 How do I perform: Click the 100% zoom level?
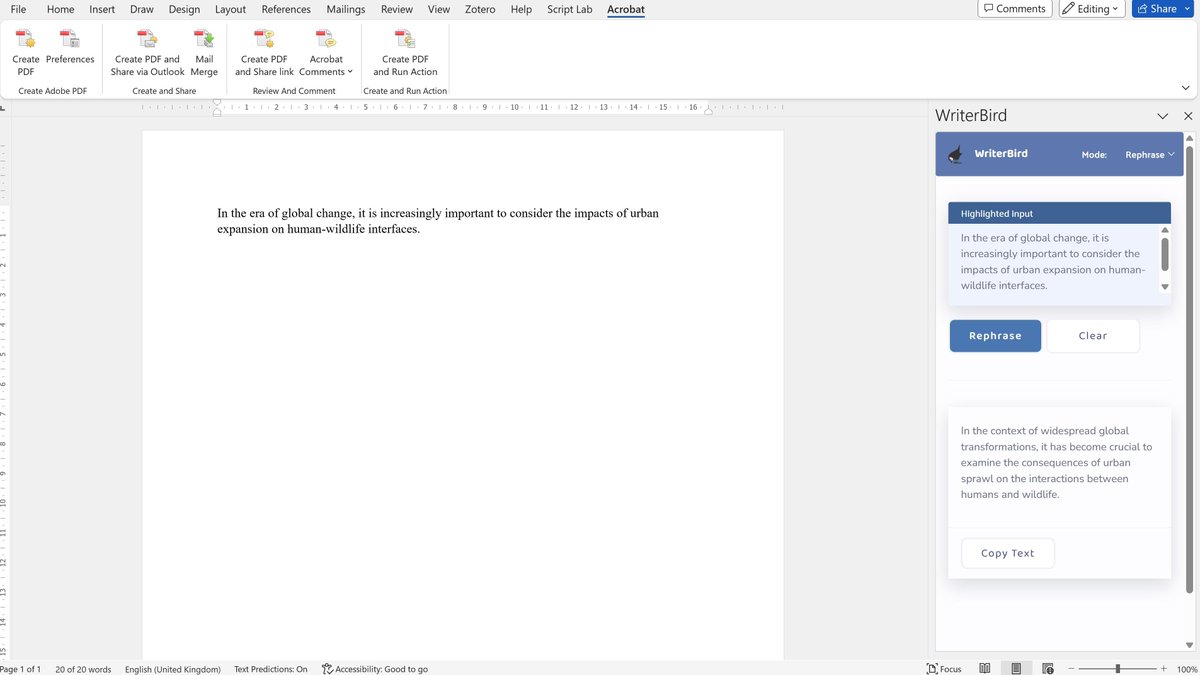[1187, 669]
